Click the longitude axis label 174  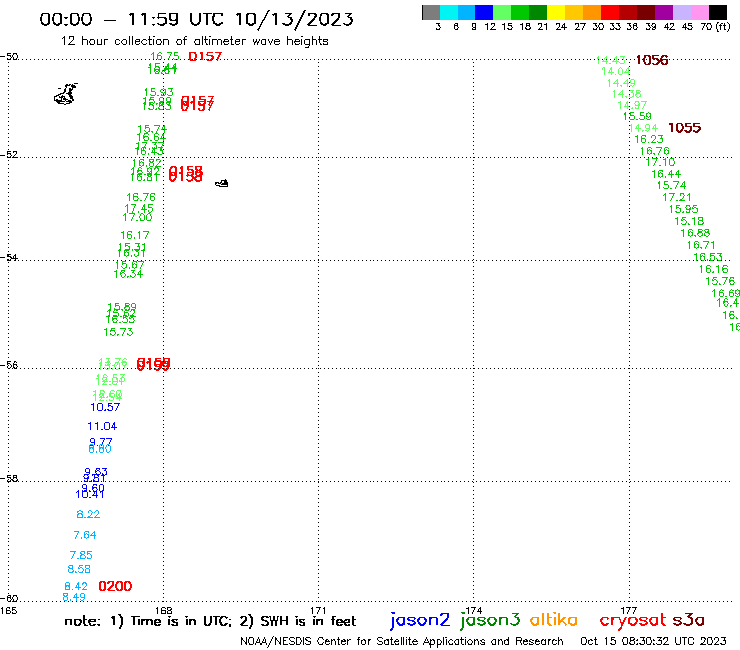473,610
